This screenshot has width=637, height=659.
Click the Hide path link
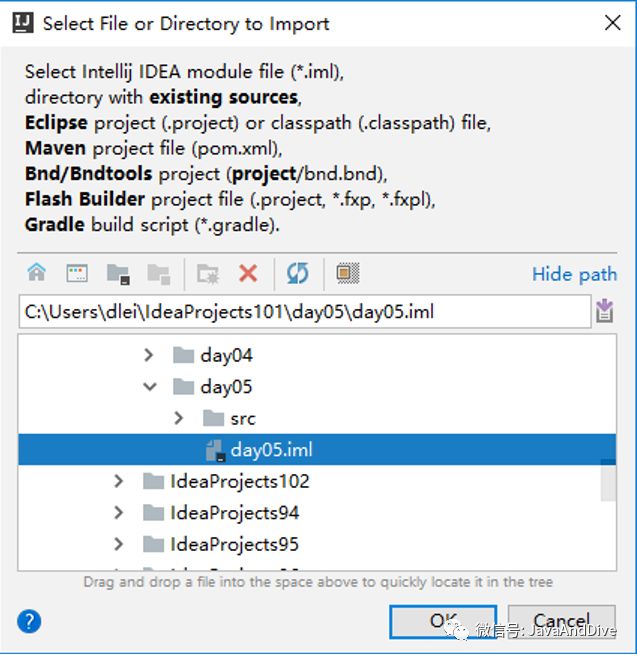click(x=574, y=274)
